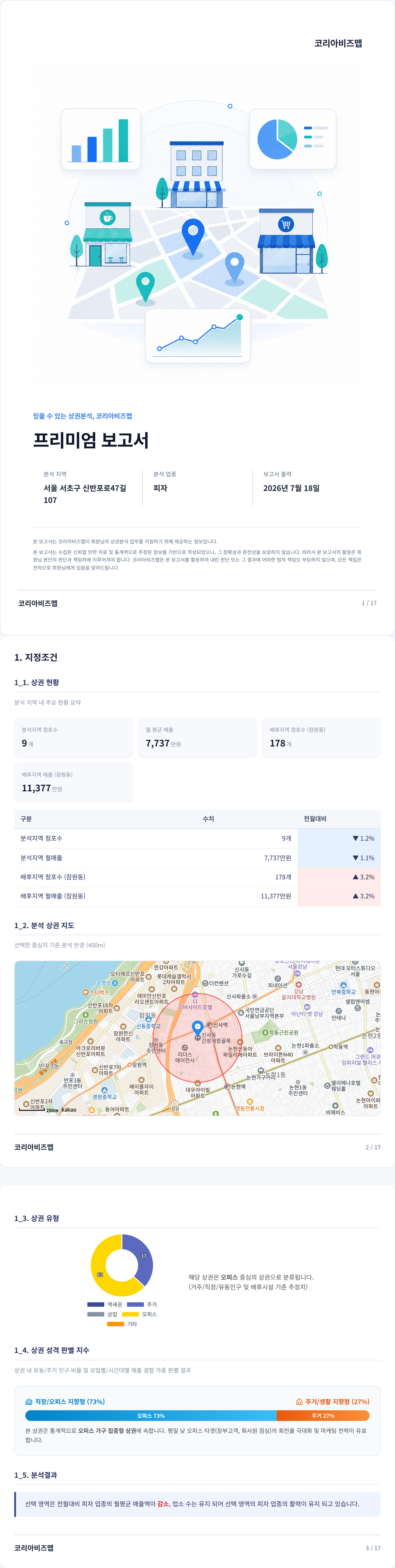Click the up arrow in 배후지역 월매출 row
The width and height of the screenshot is (395, 1568).
click(x=355, y=896)
